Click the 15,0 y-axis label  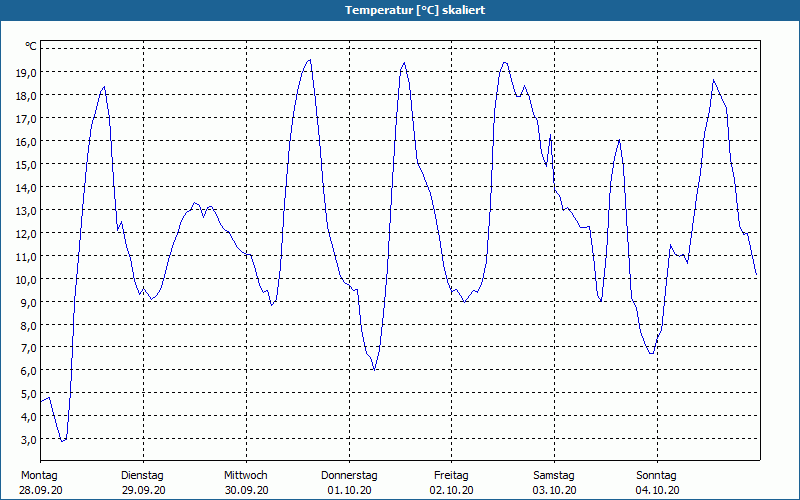pos(26,165)
